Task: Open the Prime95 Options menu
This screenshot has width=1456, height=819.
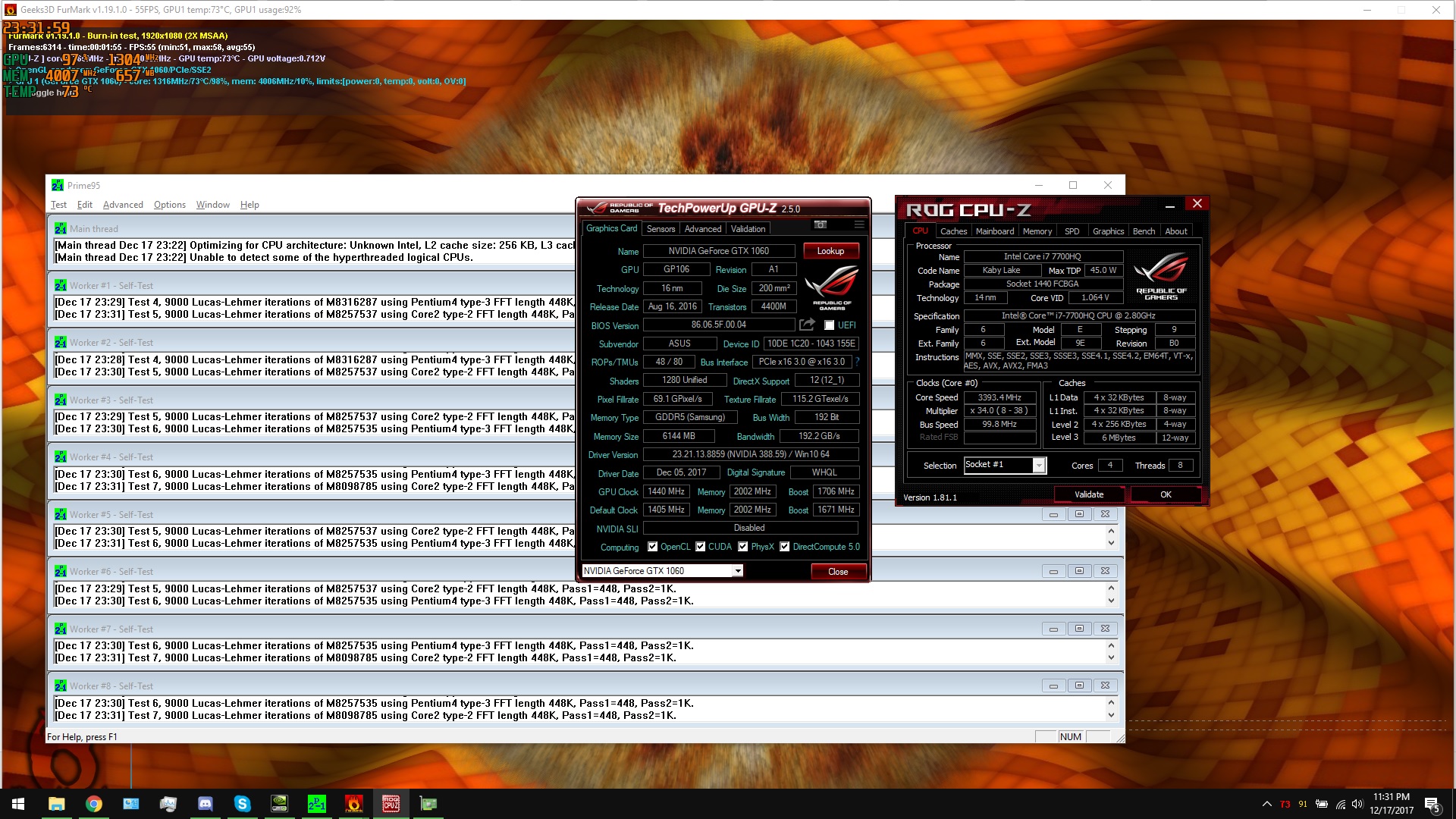Action: point(170,205)
